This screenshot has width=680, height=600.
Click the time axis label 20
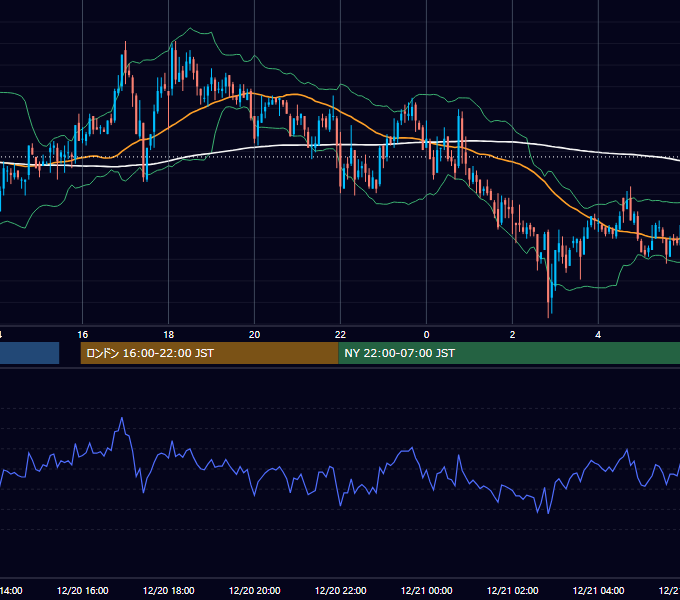[254, 335]
